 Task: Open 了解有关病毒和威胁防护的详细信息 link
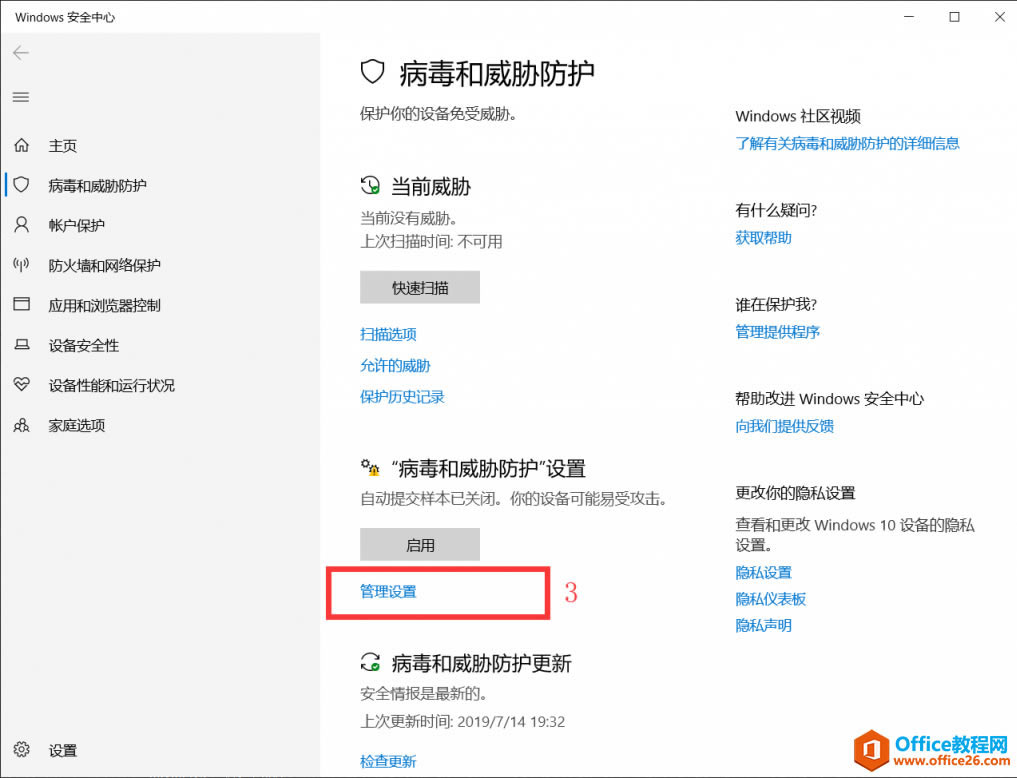click(847, 143)
